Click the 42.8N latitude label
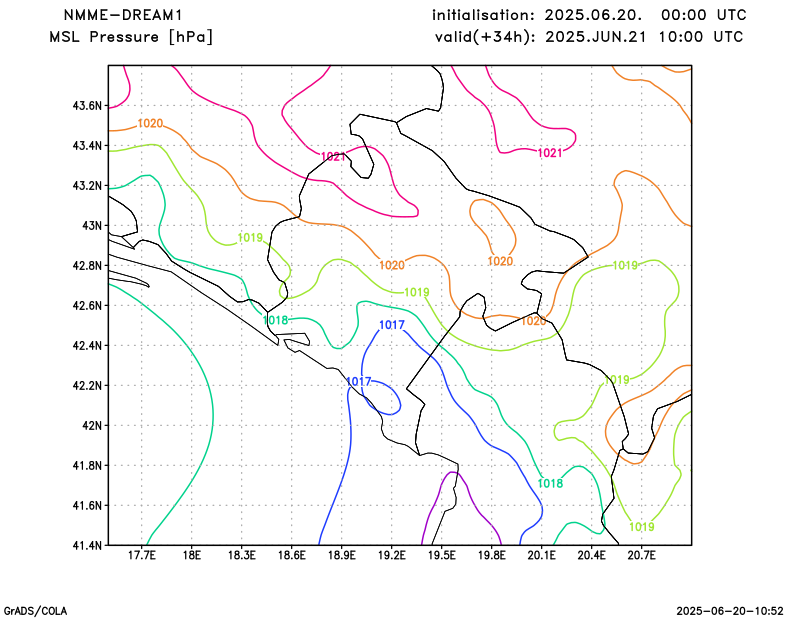800x618 pixels. 87,266
